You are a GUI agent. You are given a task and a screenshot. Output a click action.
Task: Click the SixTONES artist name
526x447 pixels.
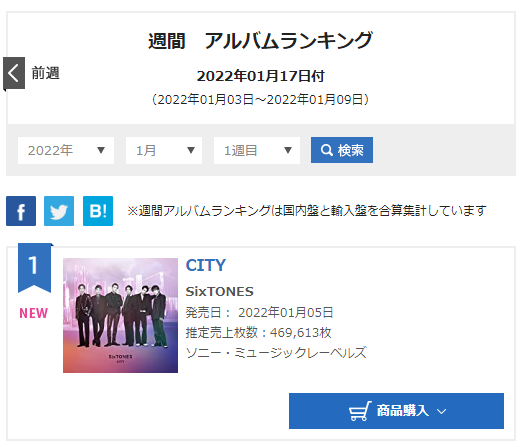(220, 291)
